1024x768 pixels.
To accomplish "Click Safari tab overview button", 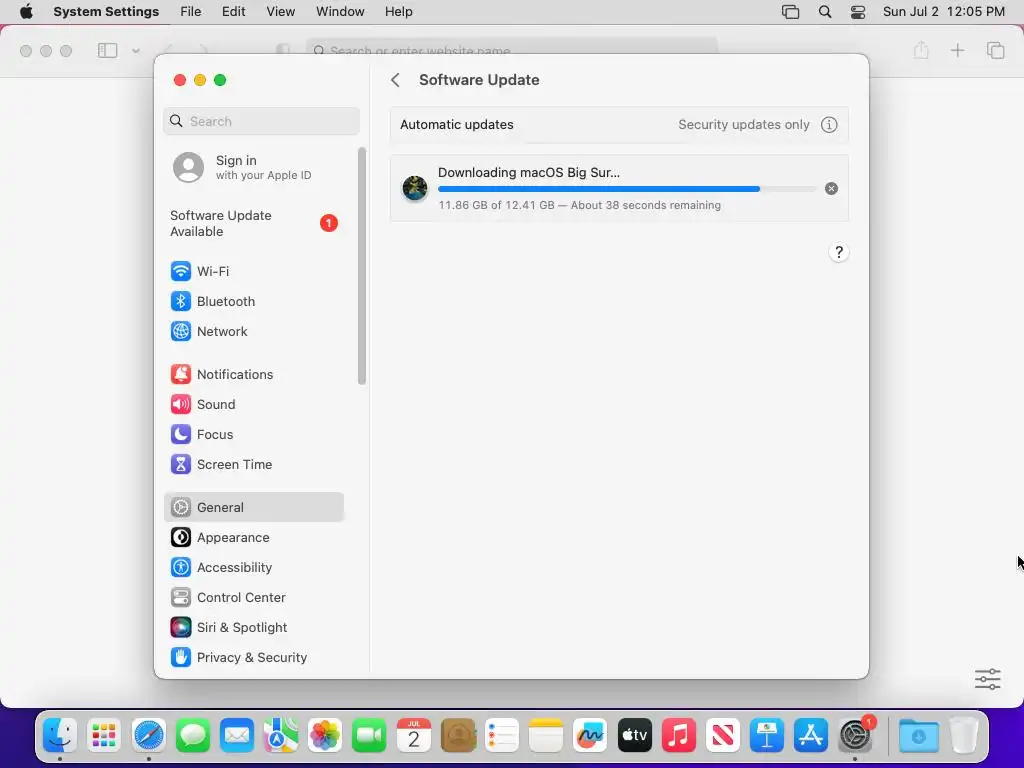I will tap(996, 50).
